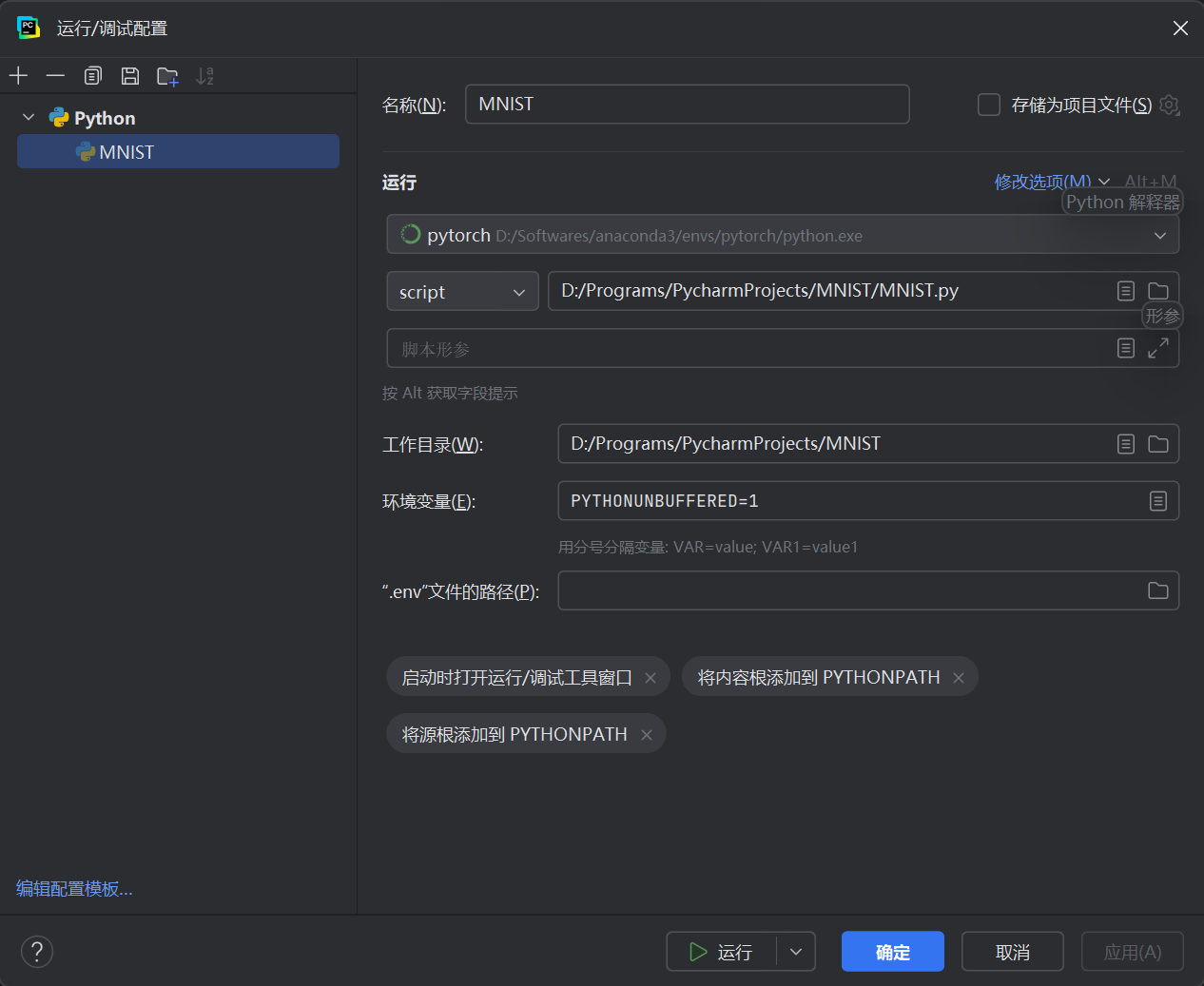Select the MNIST configuration in sidebar

(128, 151)
